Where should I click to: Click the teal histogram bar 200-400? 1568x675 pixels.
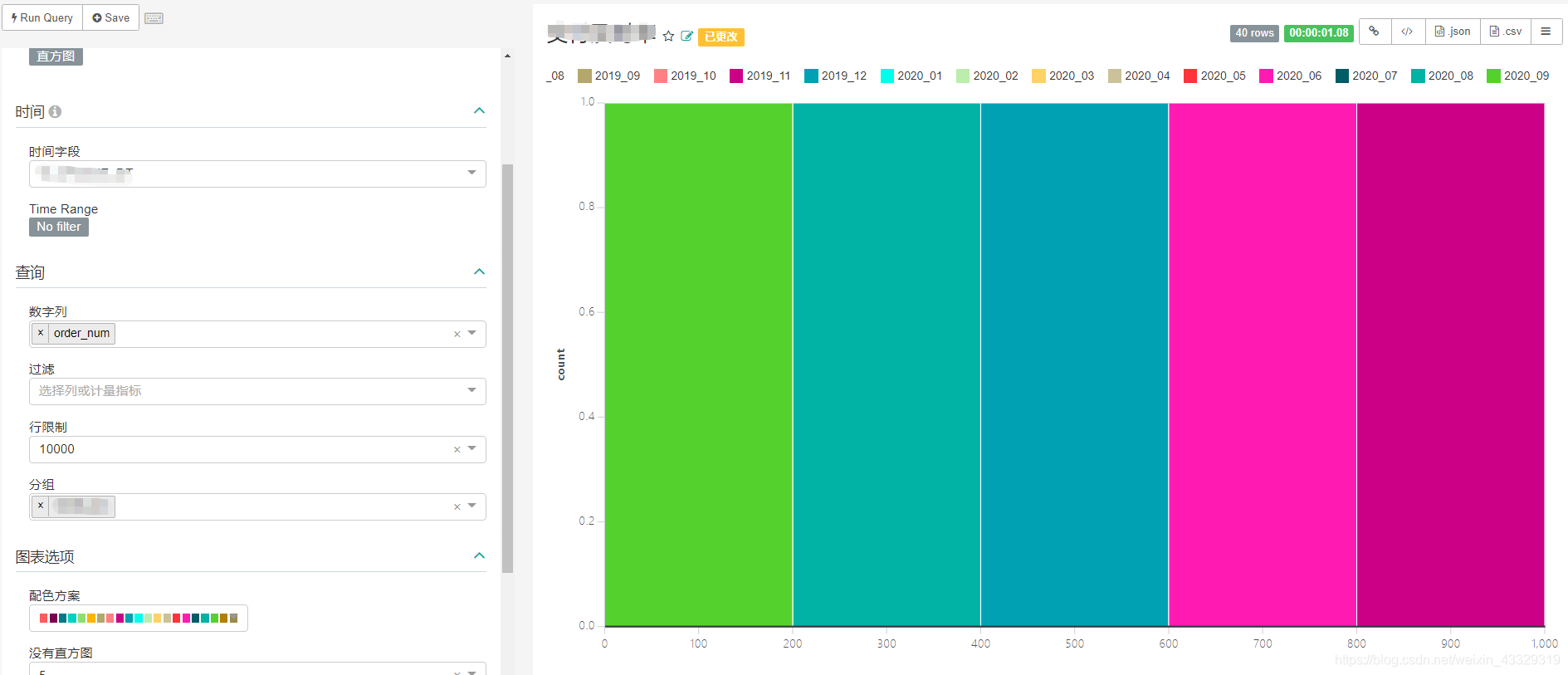[887, 364]
